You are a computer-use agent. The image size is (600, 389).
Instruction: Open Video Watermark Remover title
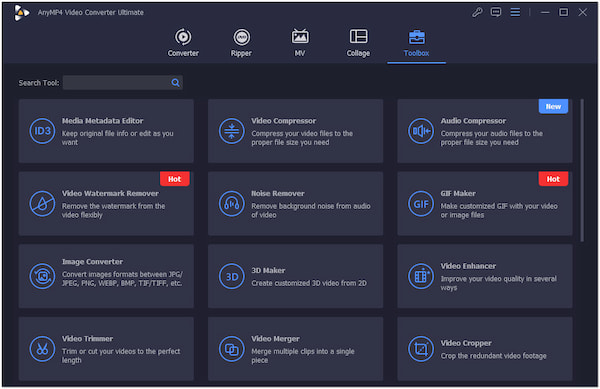coord(110,194)
